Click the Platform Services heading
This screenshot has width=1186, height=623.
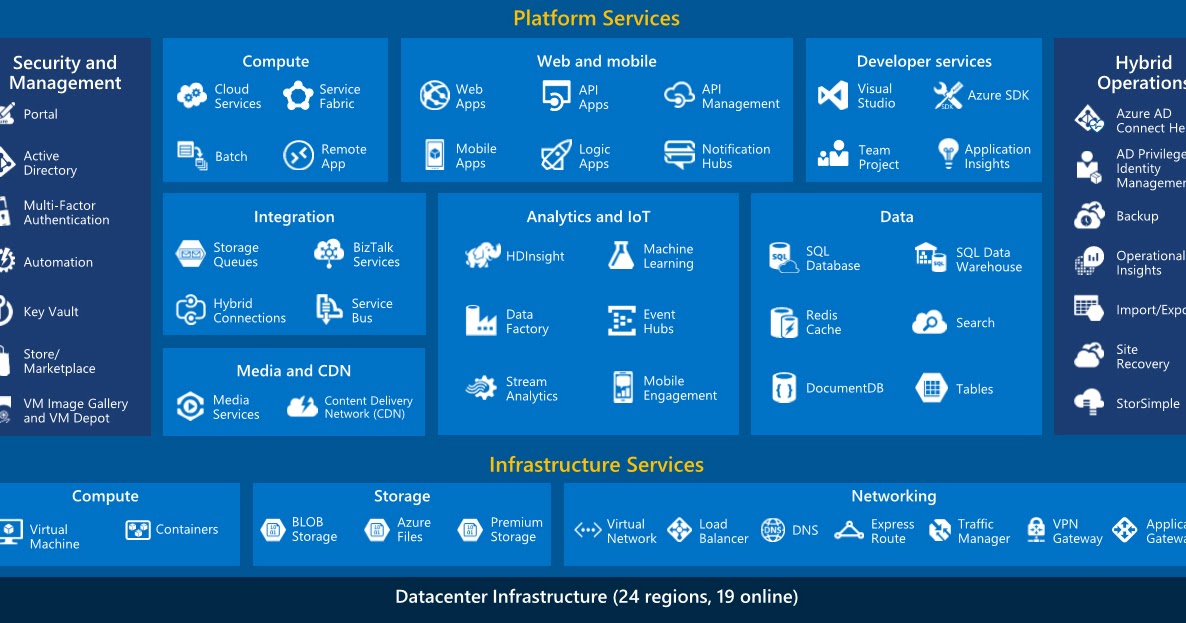pos(596,17)
